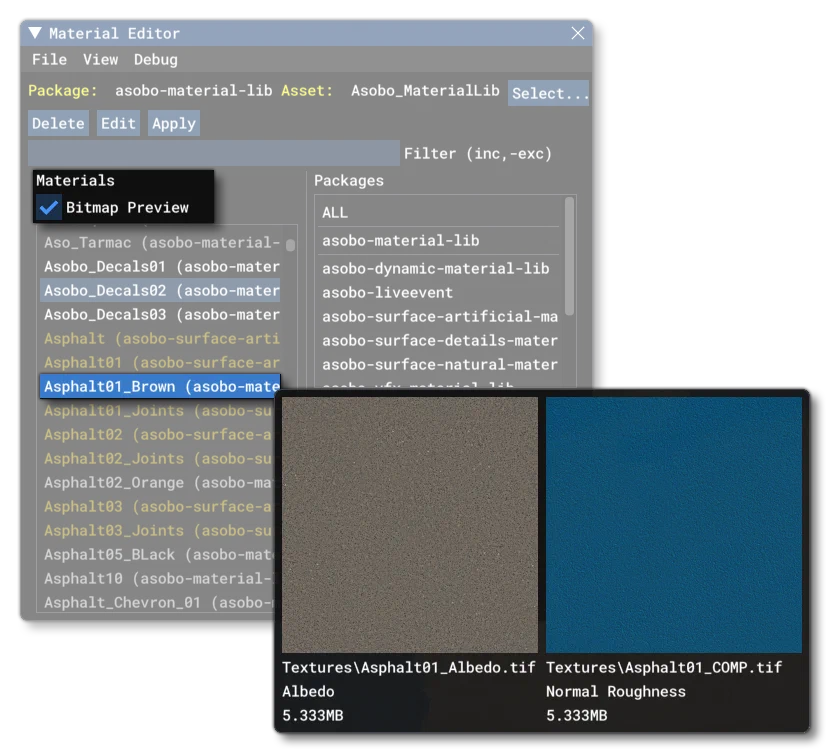Select Asphalt01 material row
Viewport: 830px width, 753px height.
161,362
